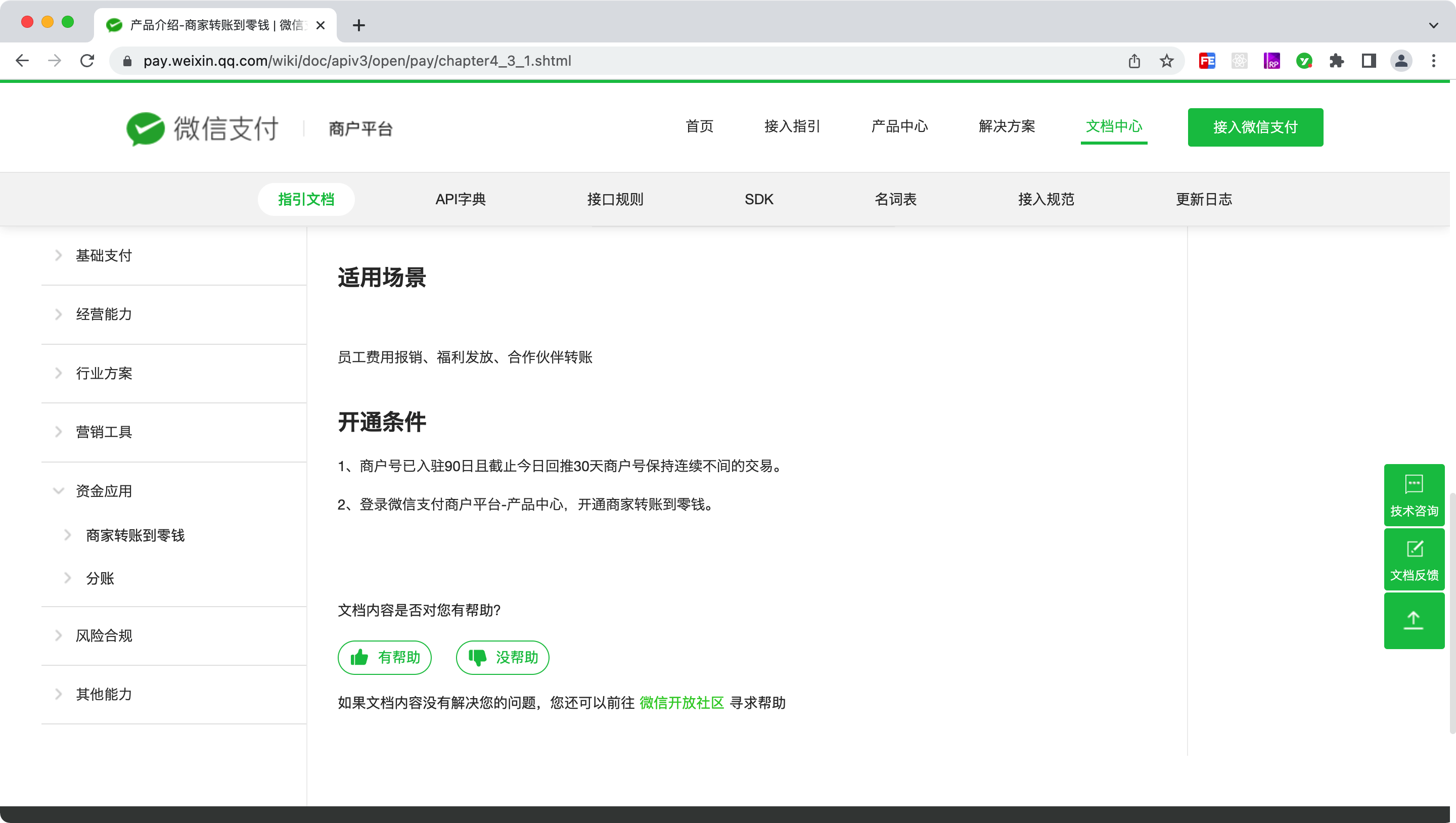Click the thumbs-down 没帮助 button
This screenshot has height=823, width=1456.
point(503,657)
